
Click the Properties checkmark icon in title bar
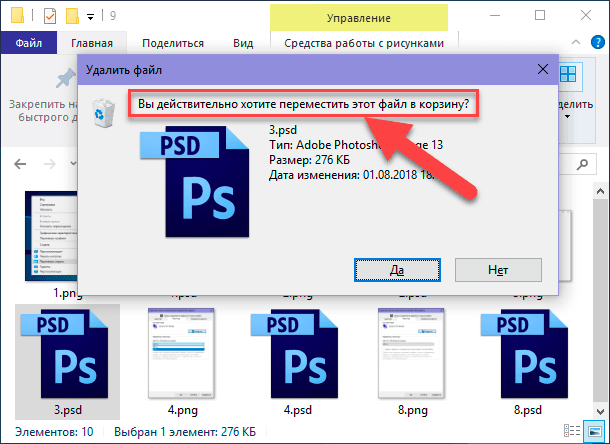(50, 16)
